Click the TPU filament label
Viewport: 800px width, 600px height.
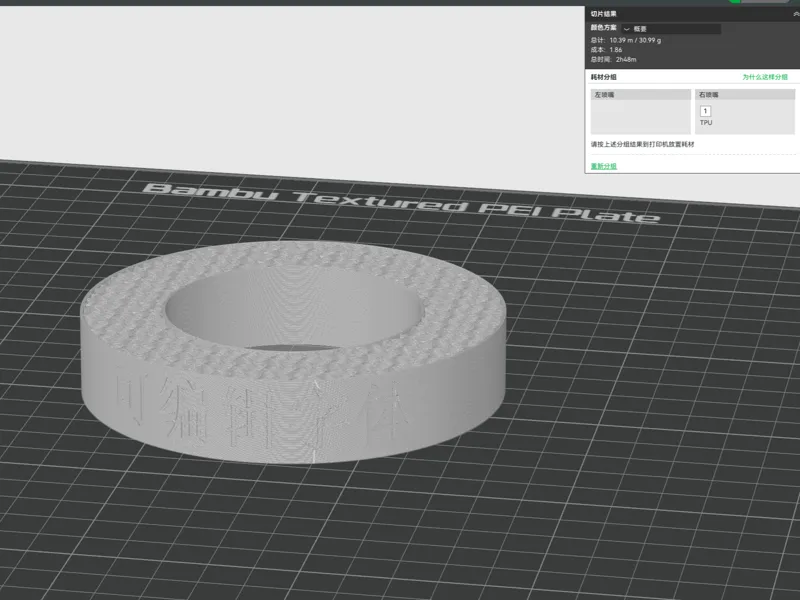click(706, 122)
